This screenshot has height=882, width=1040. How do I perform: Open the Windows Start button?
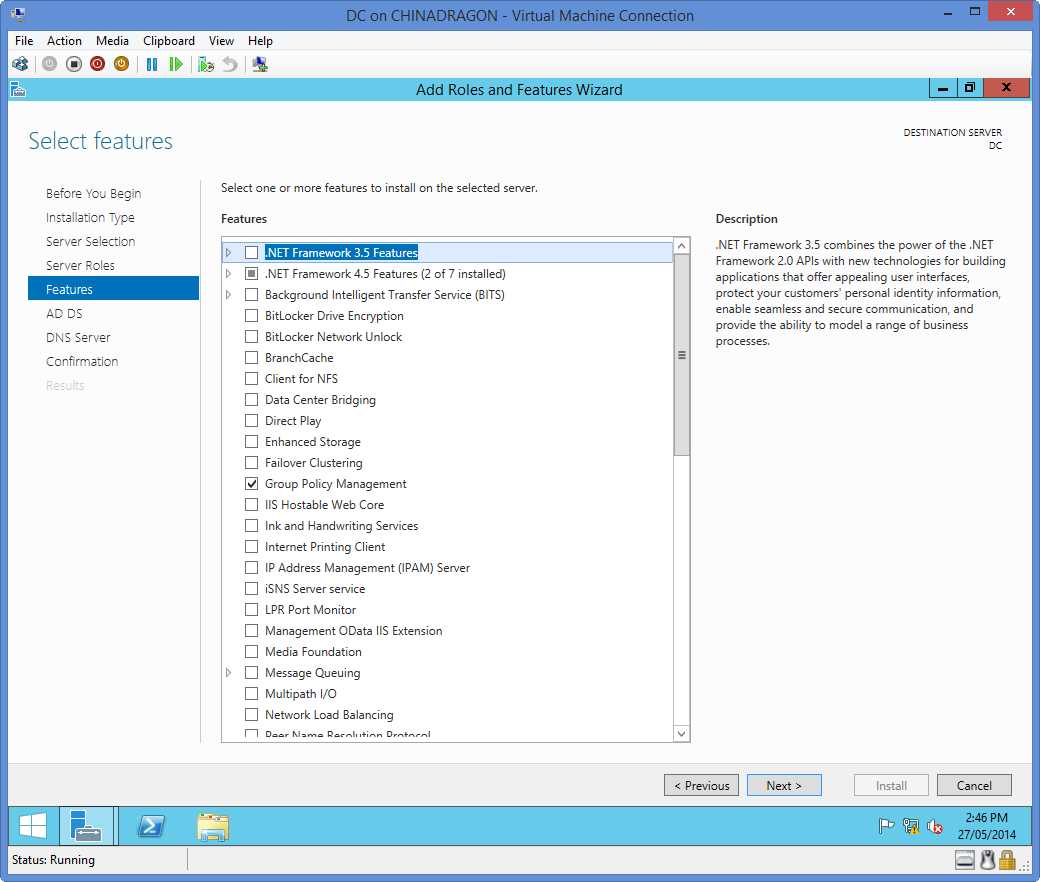click(x=32, y=826)
